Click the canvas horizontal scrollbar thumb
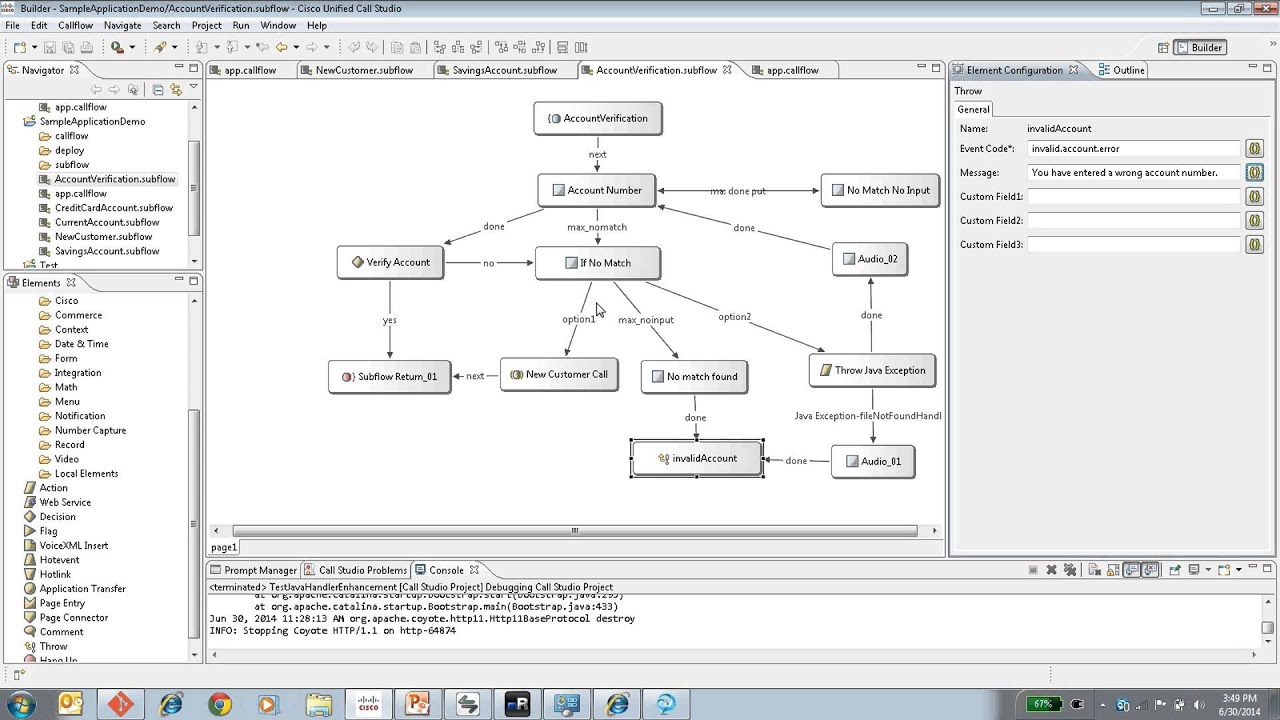 [575, 531]
